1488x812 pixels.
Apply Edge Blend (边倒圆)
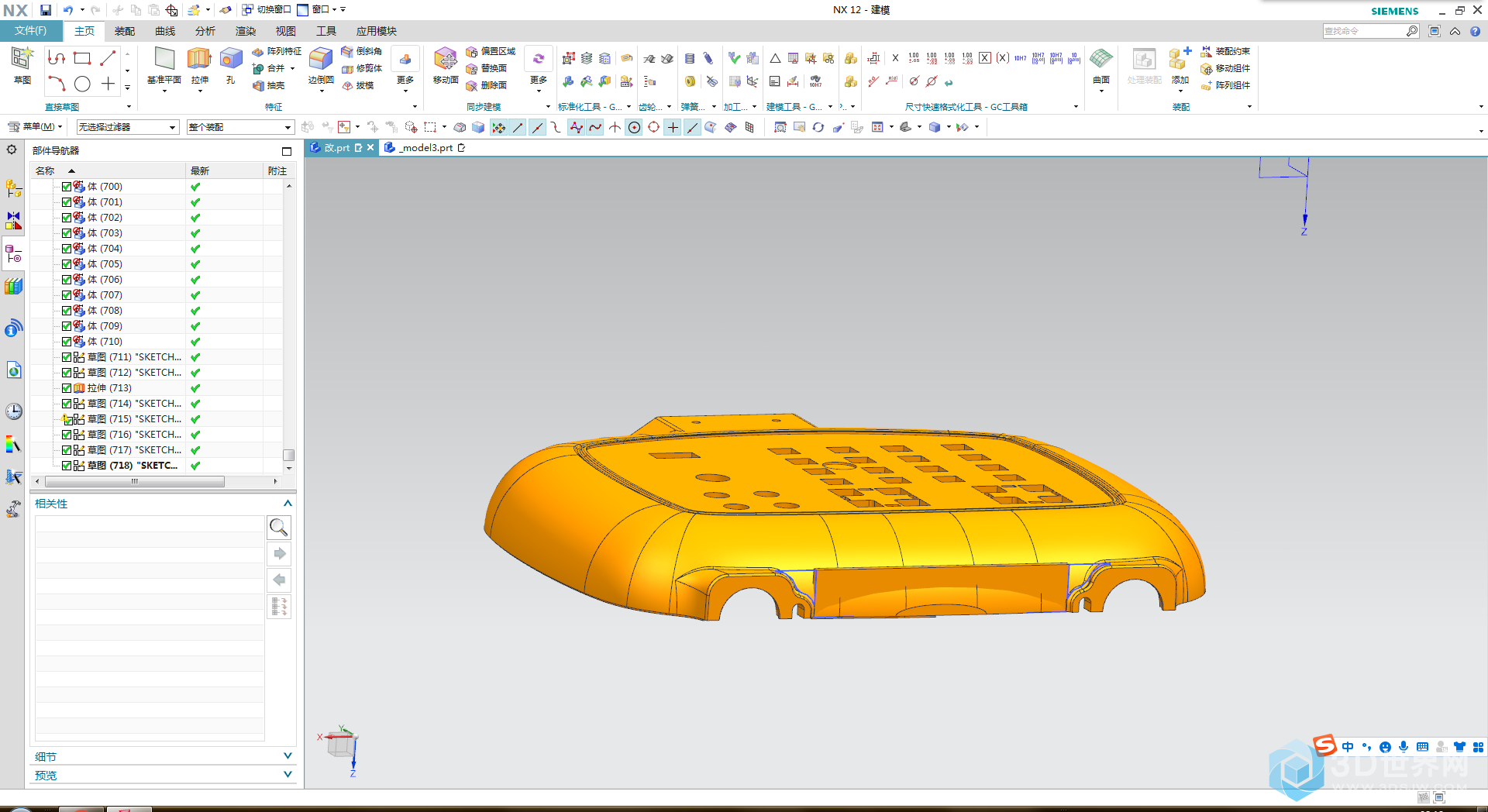tap(321, 65)
